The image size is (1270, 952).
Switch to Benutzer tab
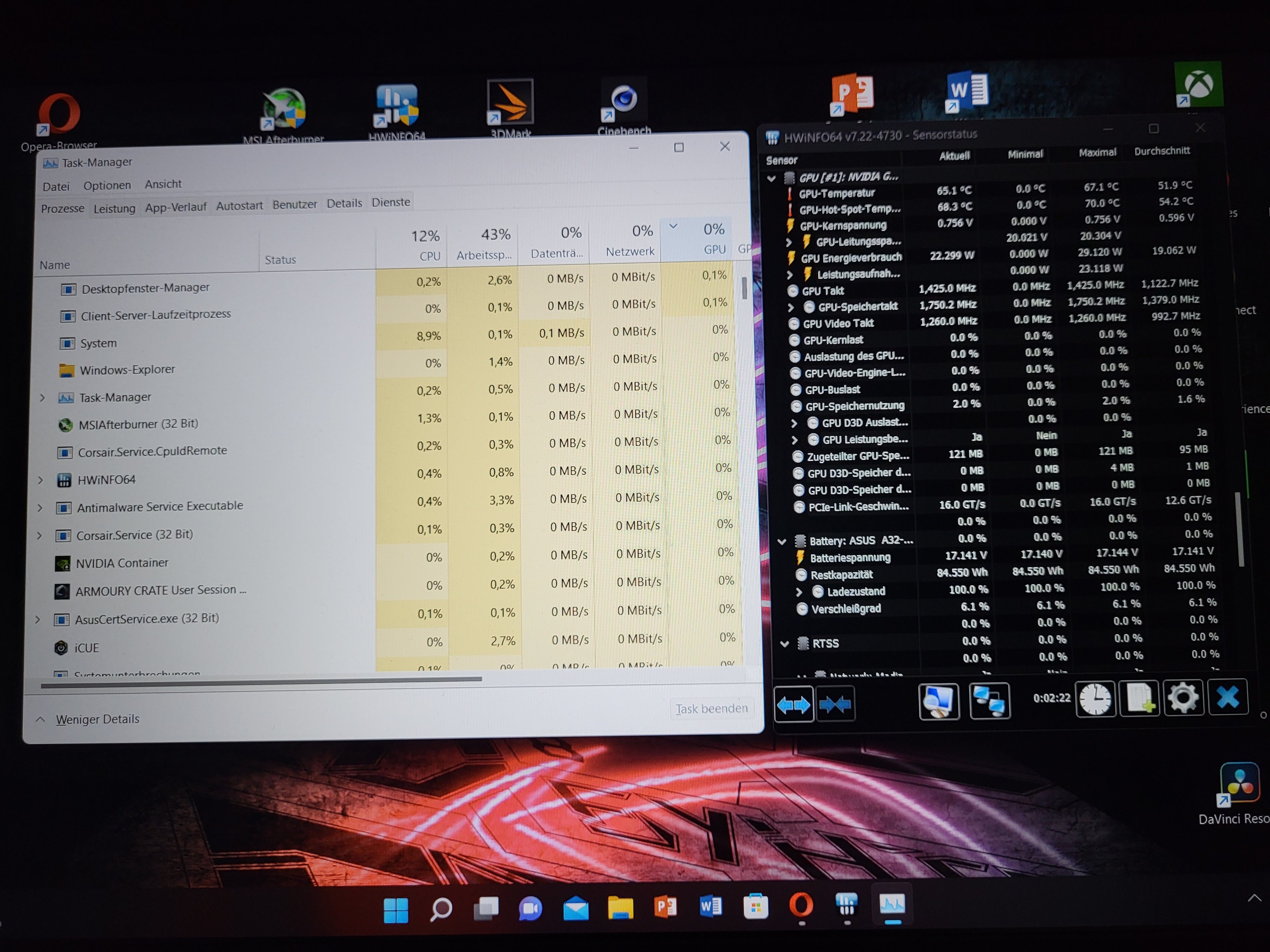point(295,204)
